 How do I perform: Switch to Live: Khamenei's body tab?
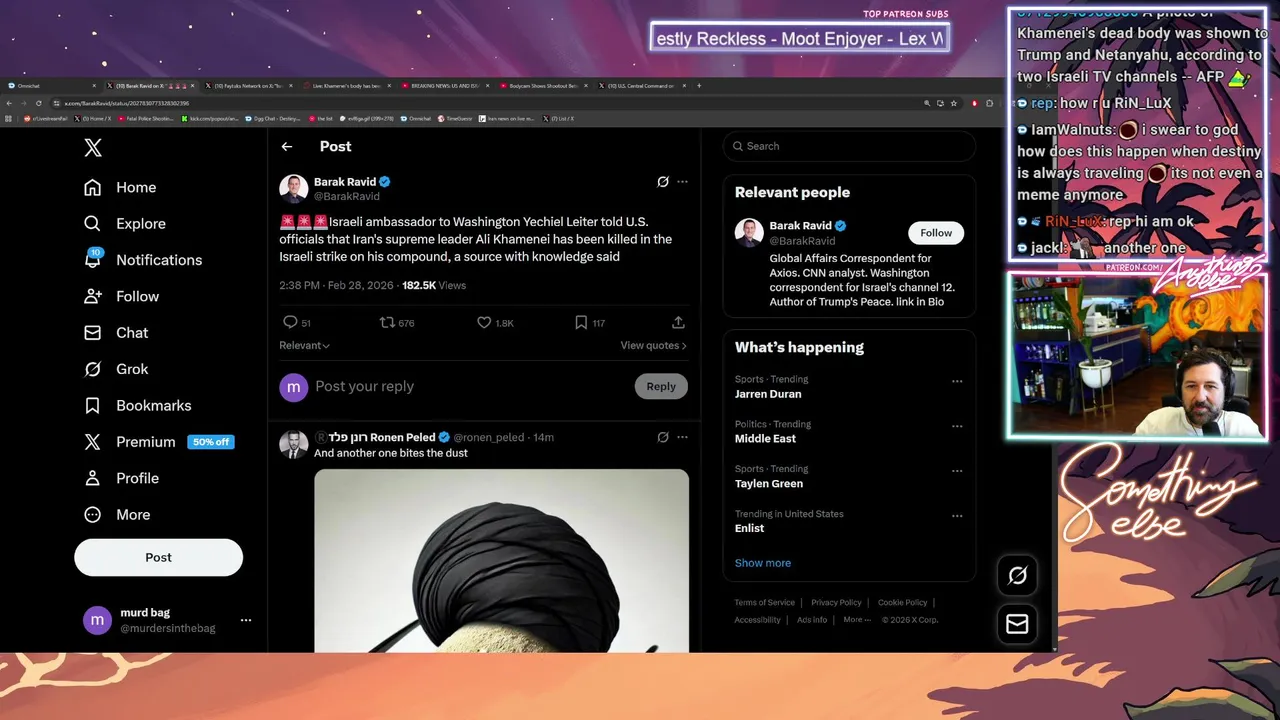point(348,86)
